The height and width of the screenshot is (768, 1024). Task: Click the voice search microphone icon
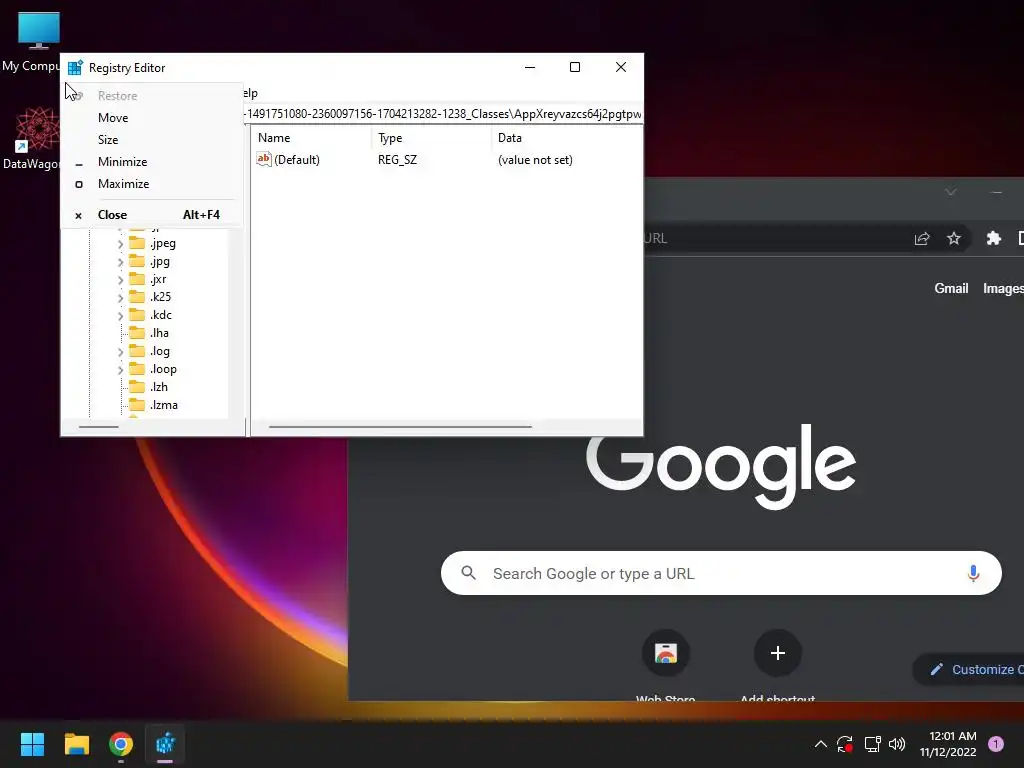click(973, 573)
